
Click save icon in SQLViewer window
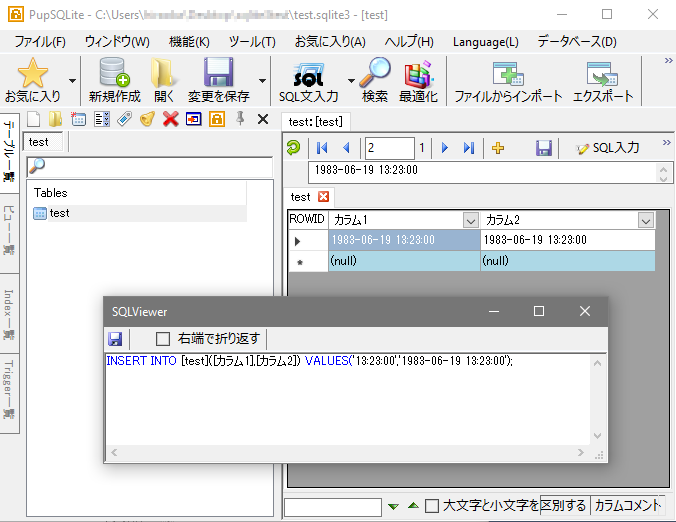pos(115,339)
